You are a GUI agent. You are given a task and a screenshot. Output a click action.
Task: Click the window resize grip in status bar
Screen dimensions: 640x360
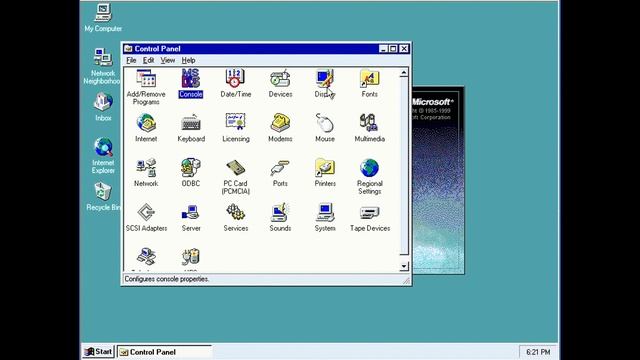click(406, 280)
